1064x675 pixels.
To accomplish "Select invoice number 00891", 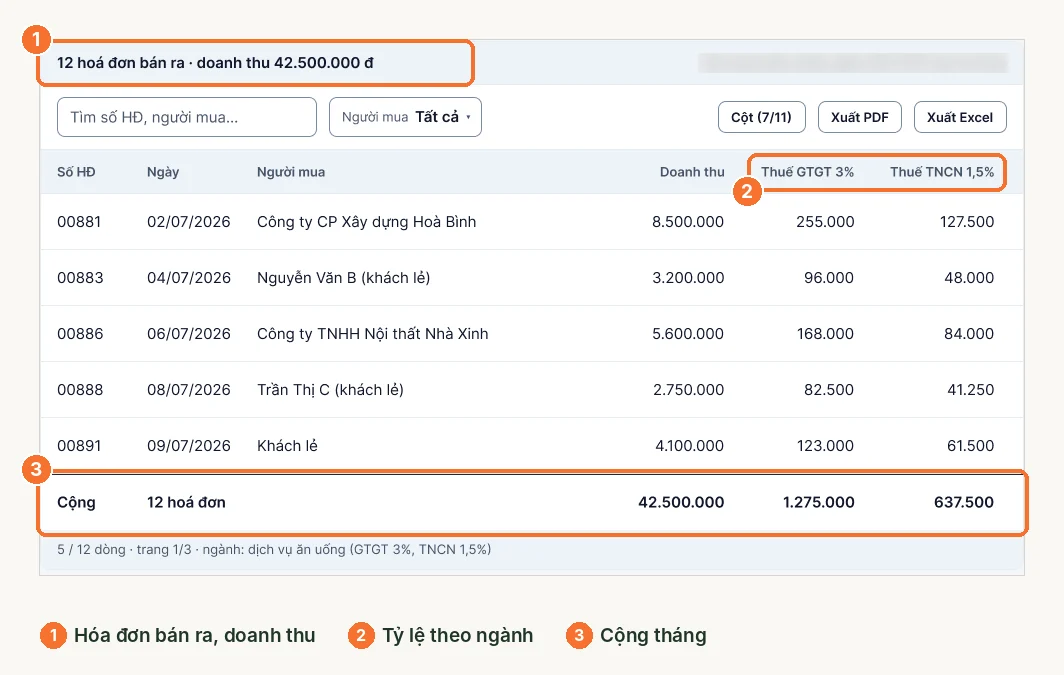I will 79,446.
